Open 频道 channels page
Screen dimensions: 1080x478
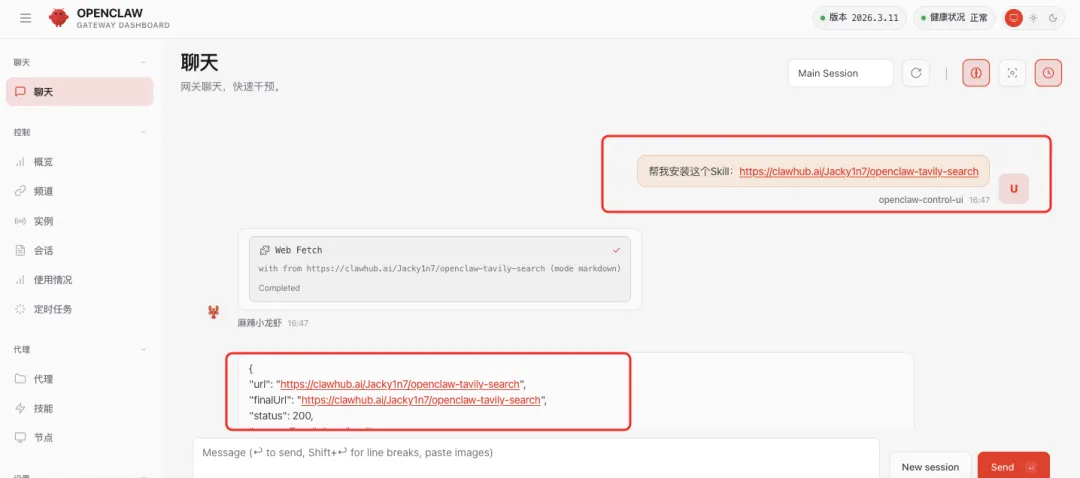[80, 191]
